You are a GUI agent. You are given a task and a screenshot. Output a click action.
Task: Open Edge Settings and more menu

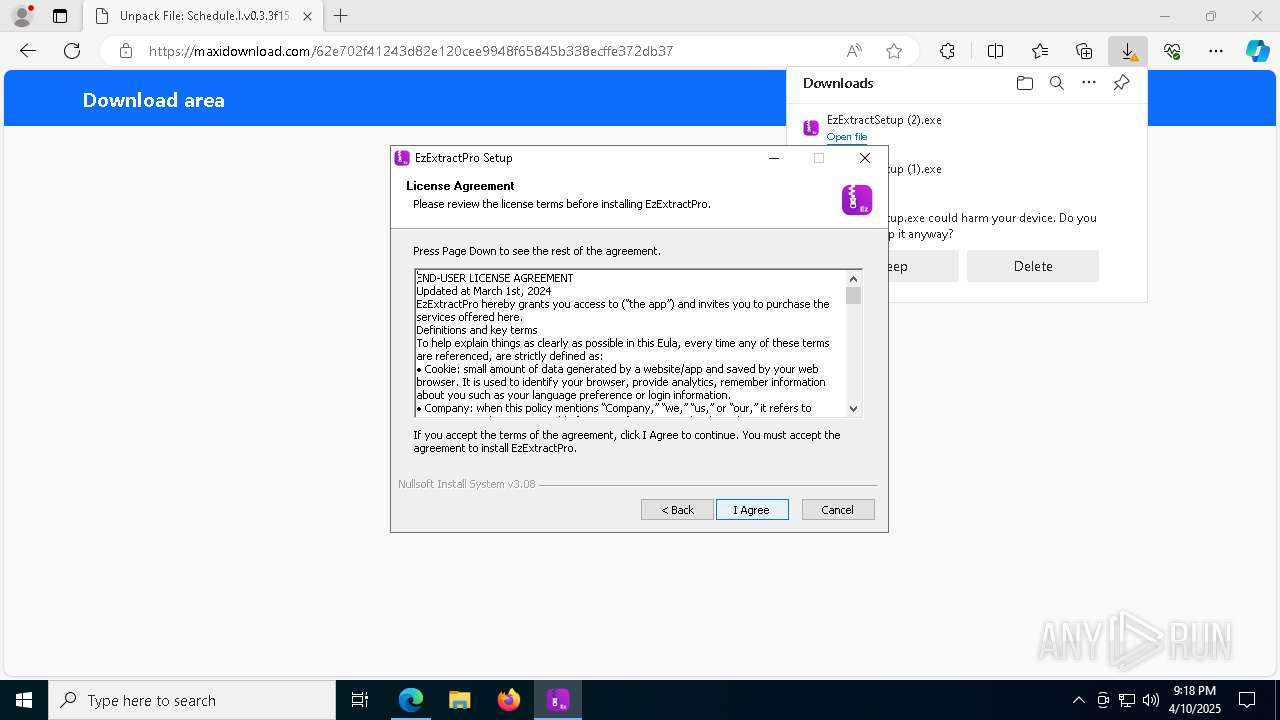pyautogui.click(x=1216, y=51)
